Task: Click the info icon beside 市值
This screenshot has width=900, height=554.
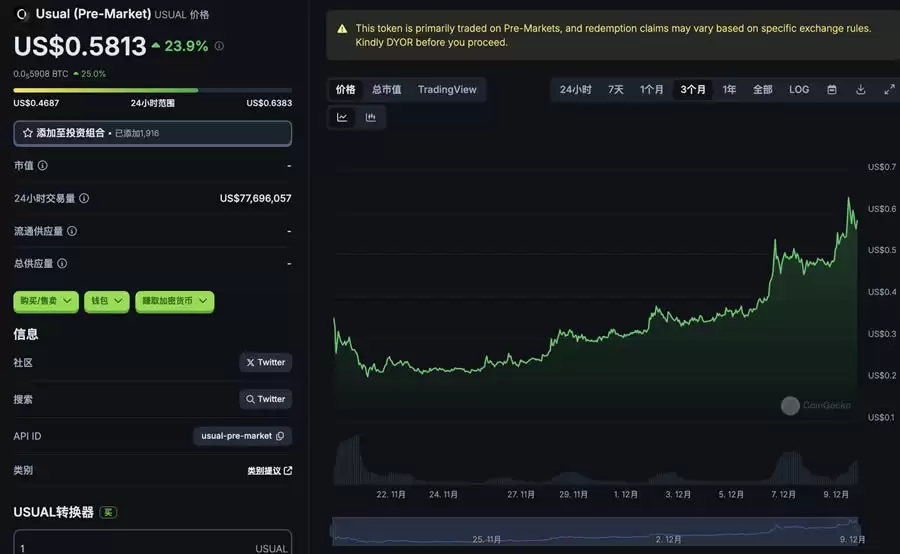Action: [43, 165]
